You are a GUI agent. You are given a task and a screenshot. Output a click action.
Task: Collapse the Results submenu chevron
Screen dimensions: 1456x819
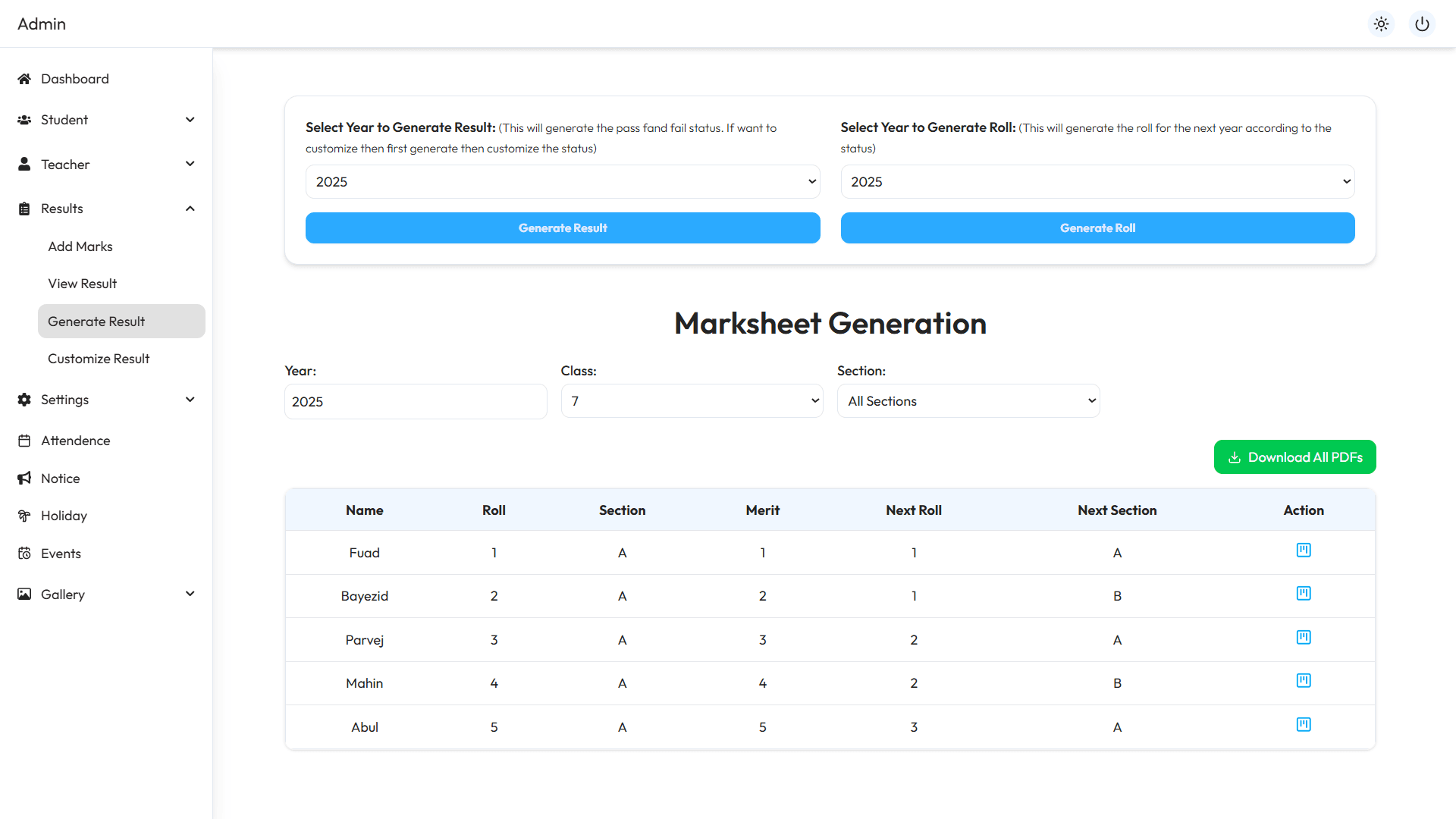[190, 209]
